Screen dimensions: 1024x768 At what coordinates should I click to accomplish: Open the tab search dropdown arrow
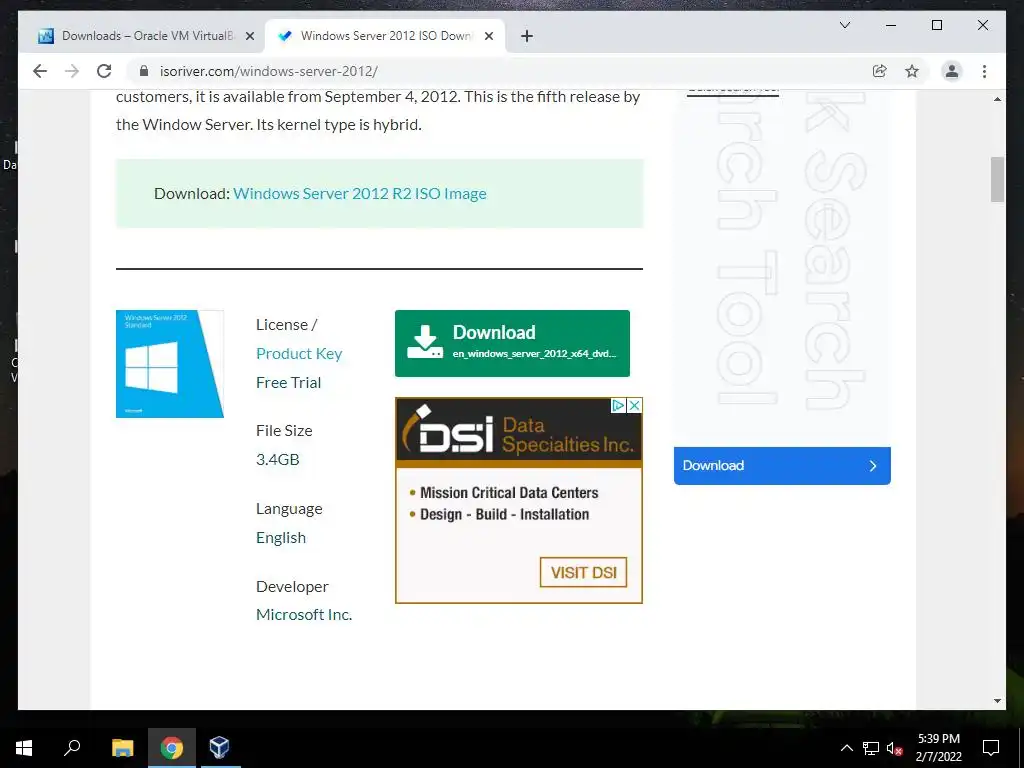pyautogui.click(x=844, y=25)
